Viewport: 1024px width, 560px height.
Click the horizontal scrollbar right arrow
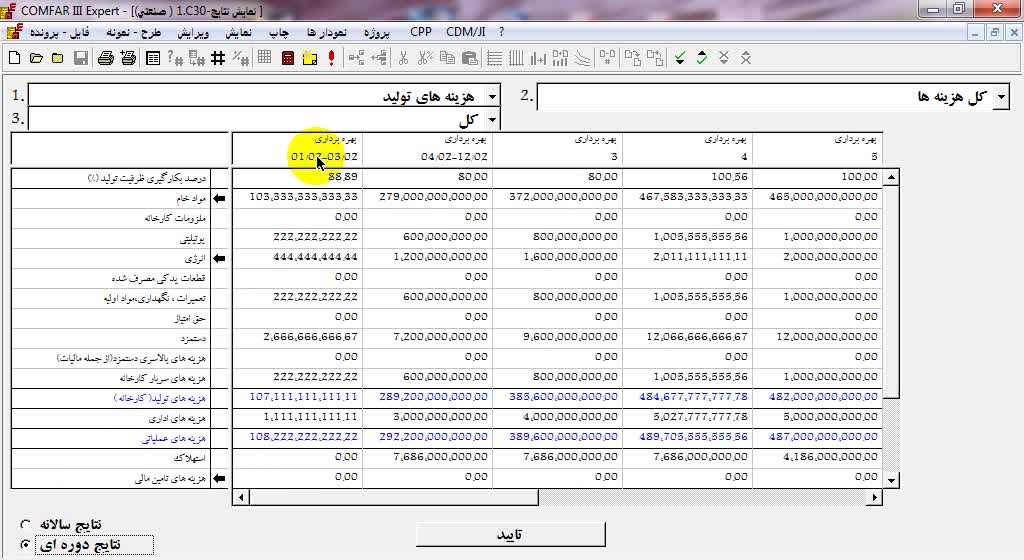875,497
